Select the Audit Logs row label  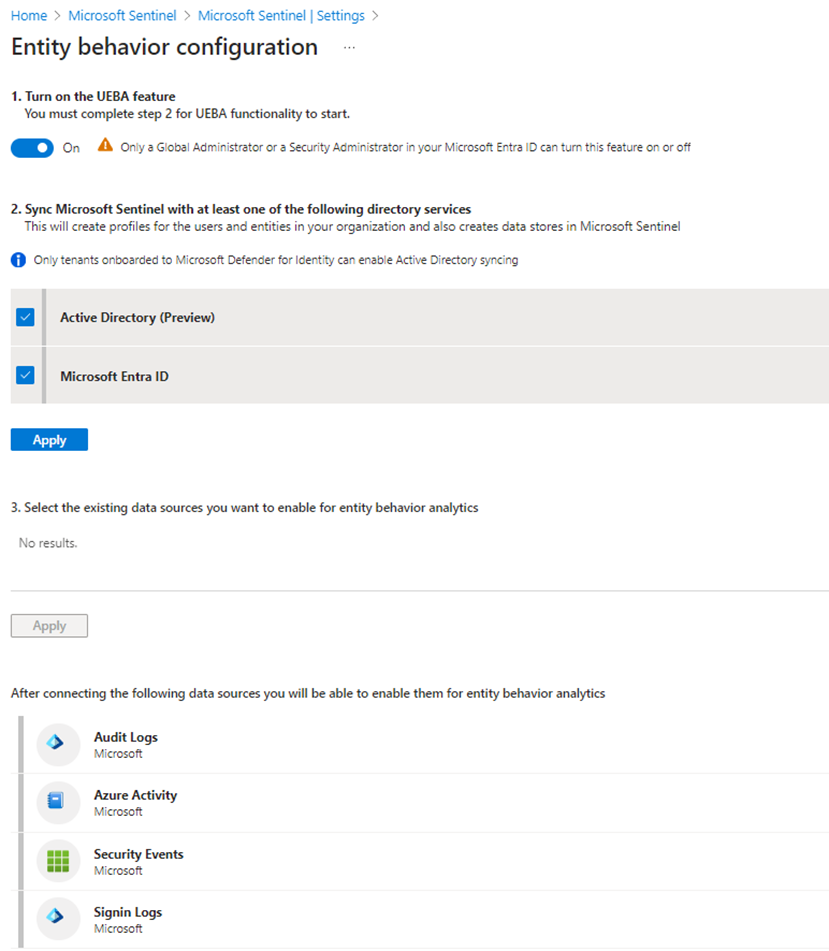click(x=126, y=737)
